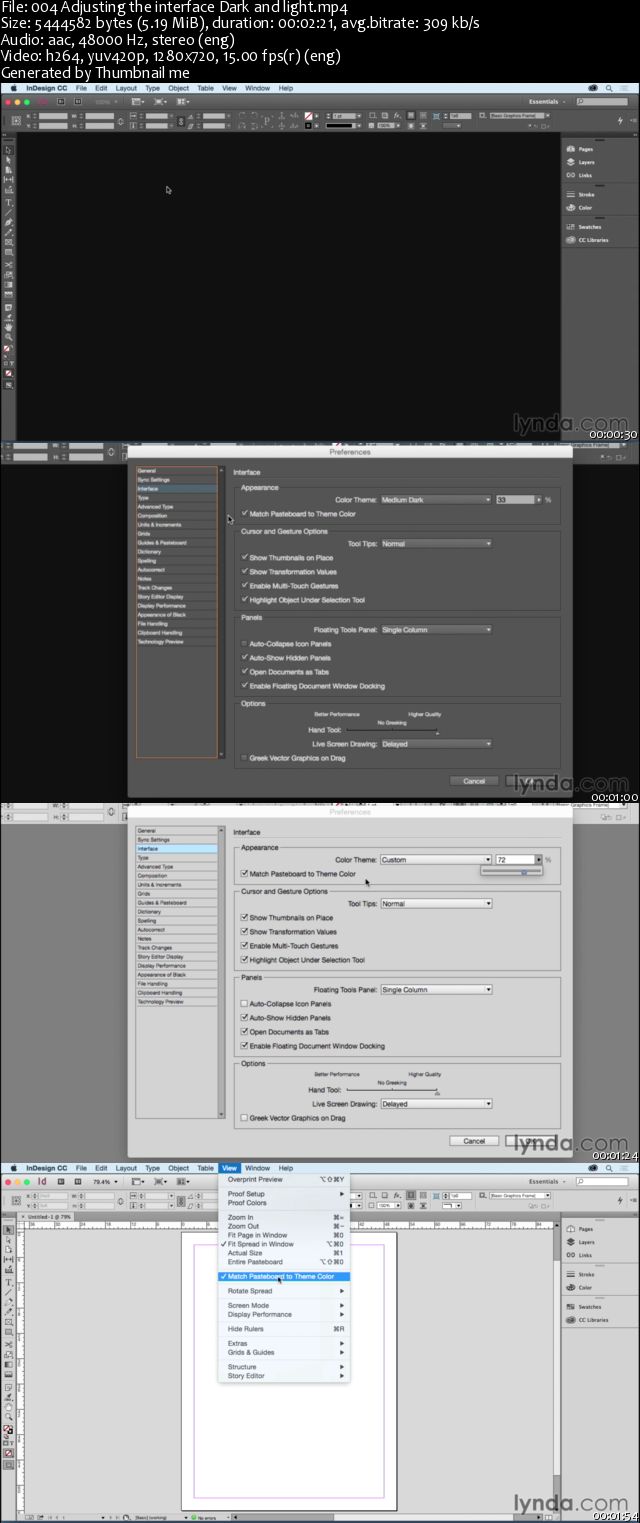
Task: Open the Essentials workspace switcher in dark workspace
Action: pyautogui.click(x=549, y=102)
